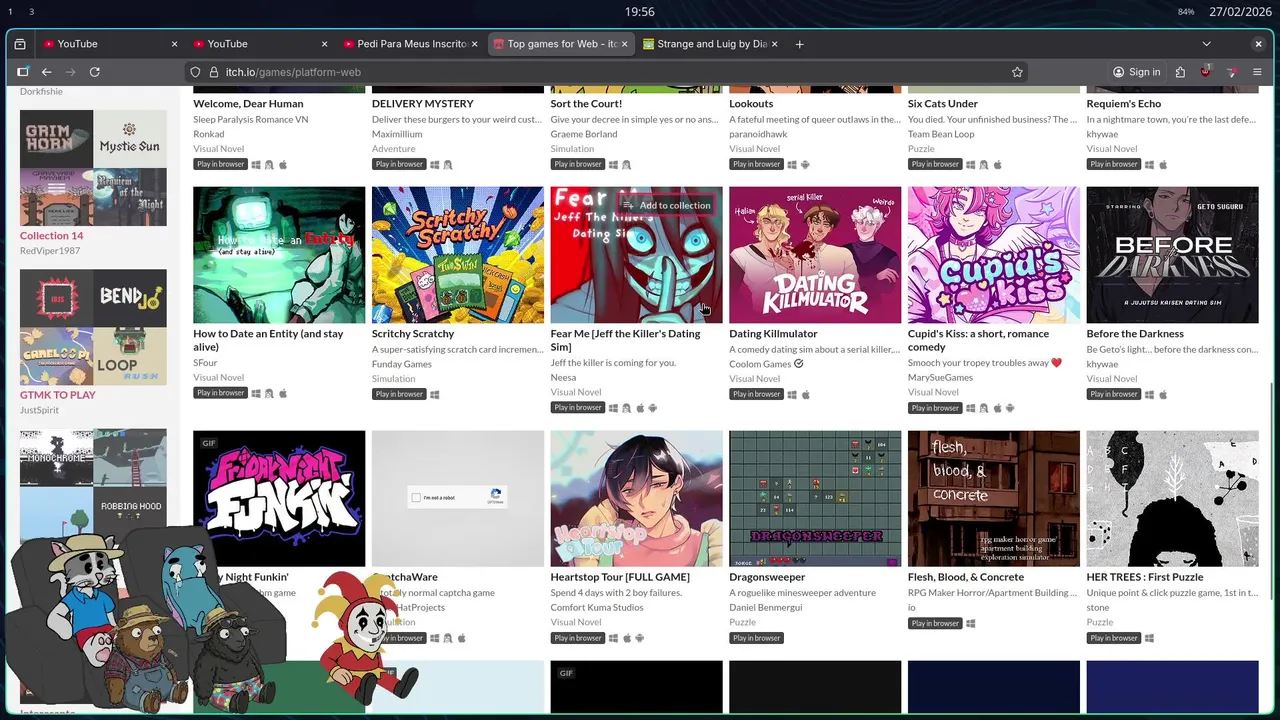
Task: Click Apple icon under Dating Killmulator
Action: 805,394
